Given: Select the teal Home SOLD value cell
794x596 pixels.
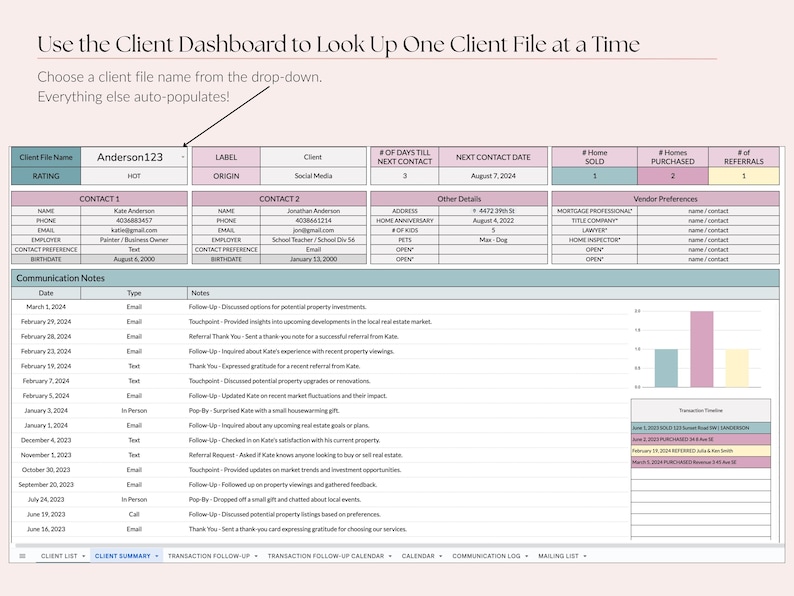Looking at the screenshot, I should point(594,176).
